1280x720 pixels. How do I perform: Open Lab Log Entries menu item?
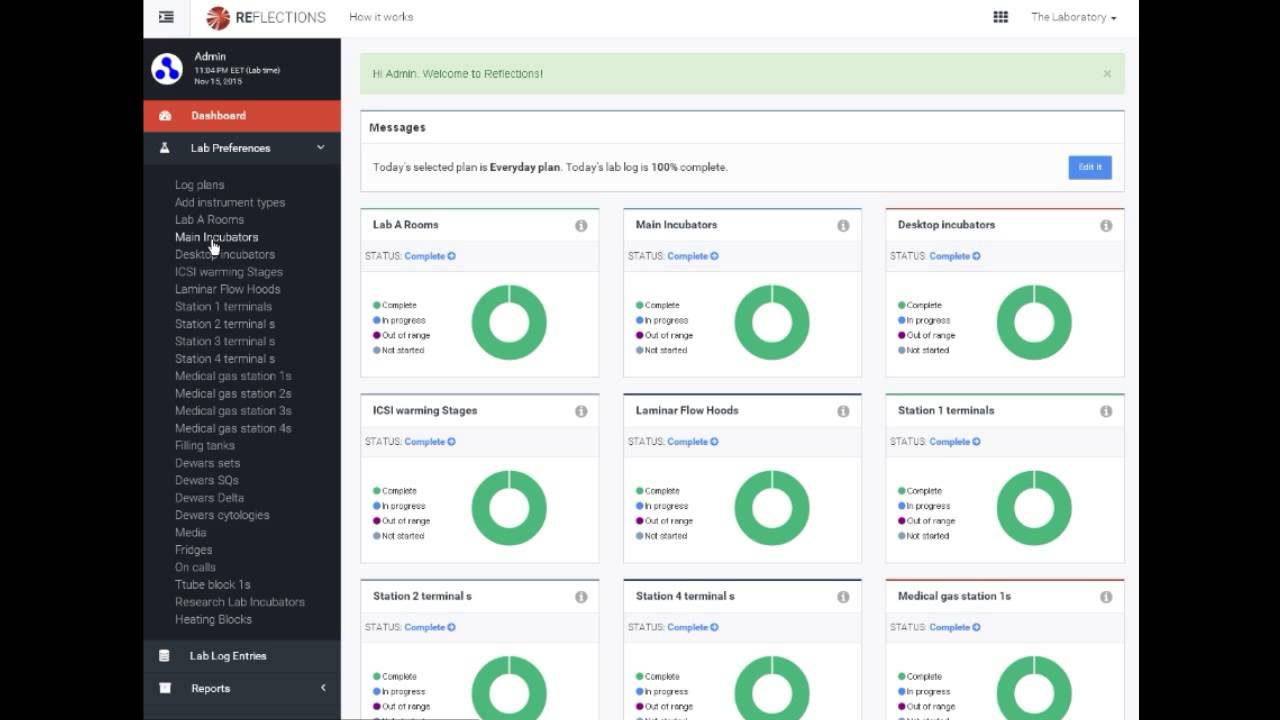click(x=242, y=656)
